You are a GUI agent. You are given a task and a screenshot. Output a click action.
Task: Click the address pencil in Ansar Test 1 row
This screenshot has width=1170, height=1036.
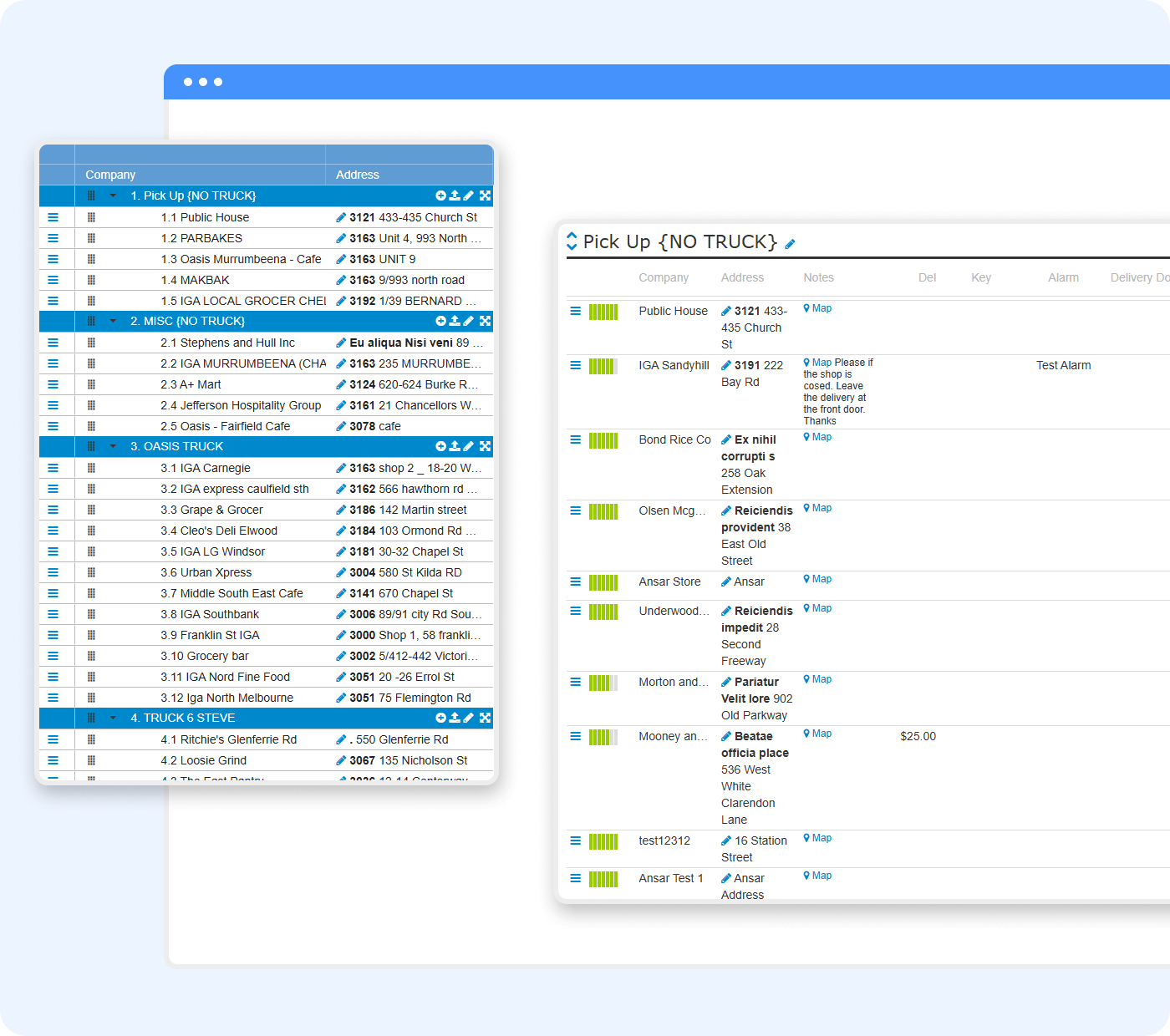tap(726, 878)
